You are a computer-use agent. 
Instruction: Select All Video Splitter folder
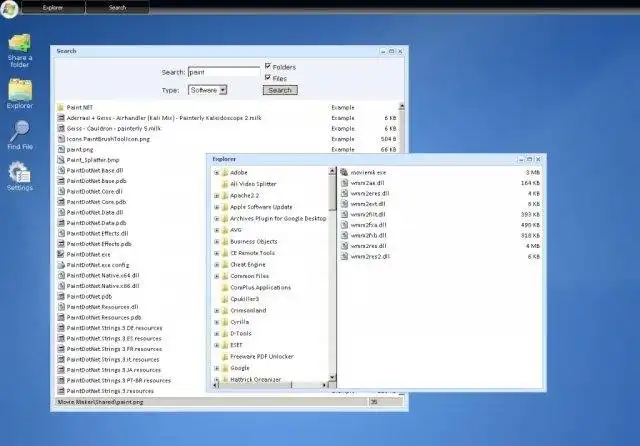(x=253, y=184)
